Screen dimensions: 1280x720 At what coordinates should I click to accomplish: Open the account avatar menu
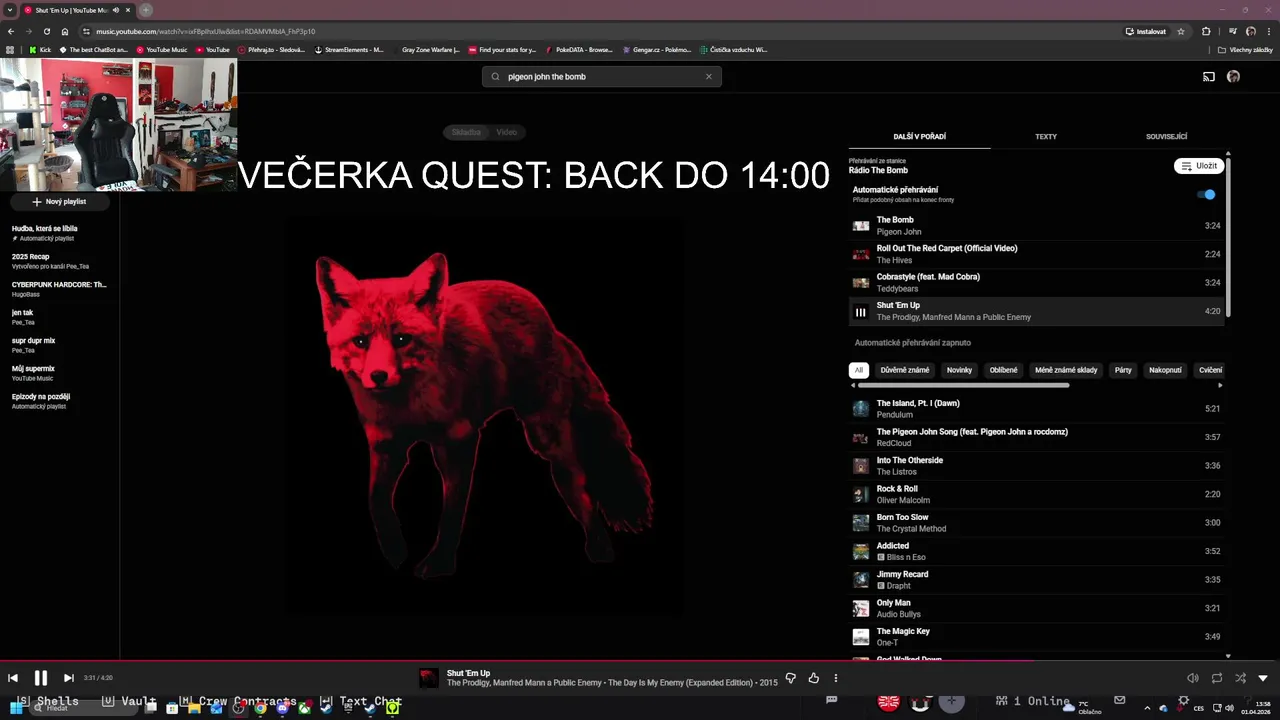click(1233, 77)
